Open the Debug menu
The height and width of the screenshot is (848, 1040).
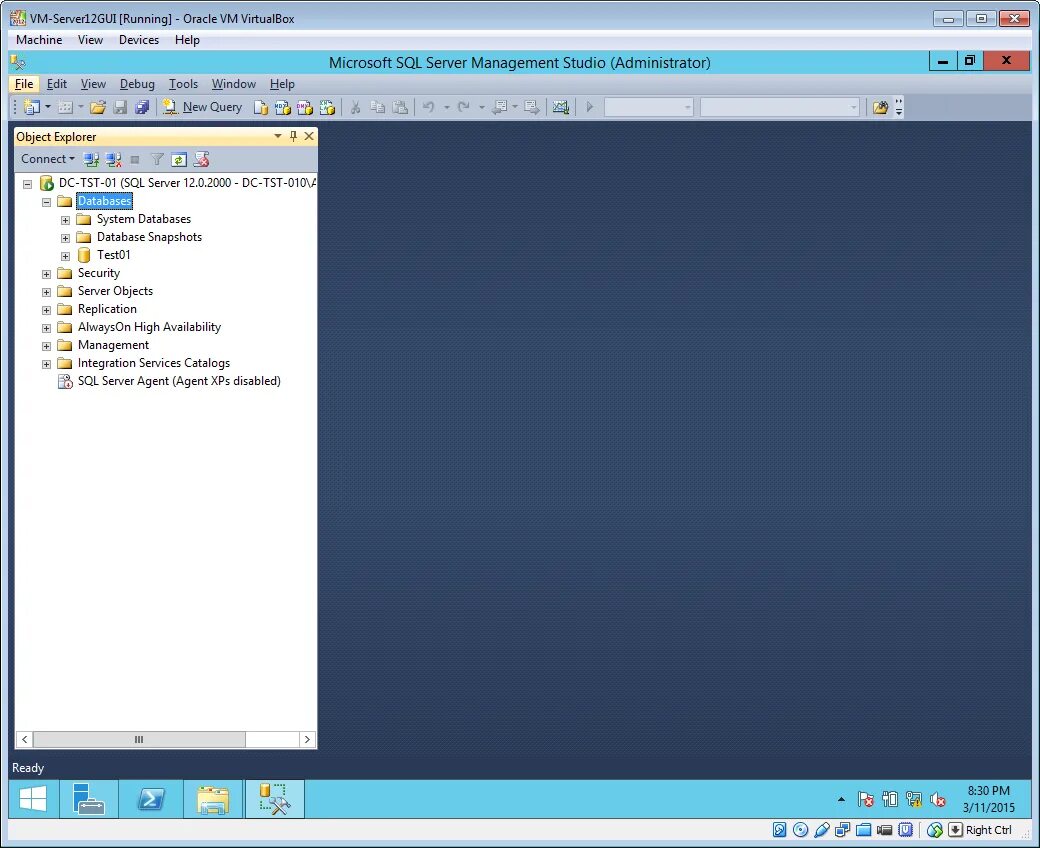pos(137,84)
